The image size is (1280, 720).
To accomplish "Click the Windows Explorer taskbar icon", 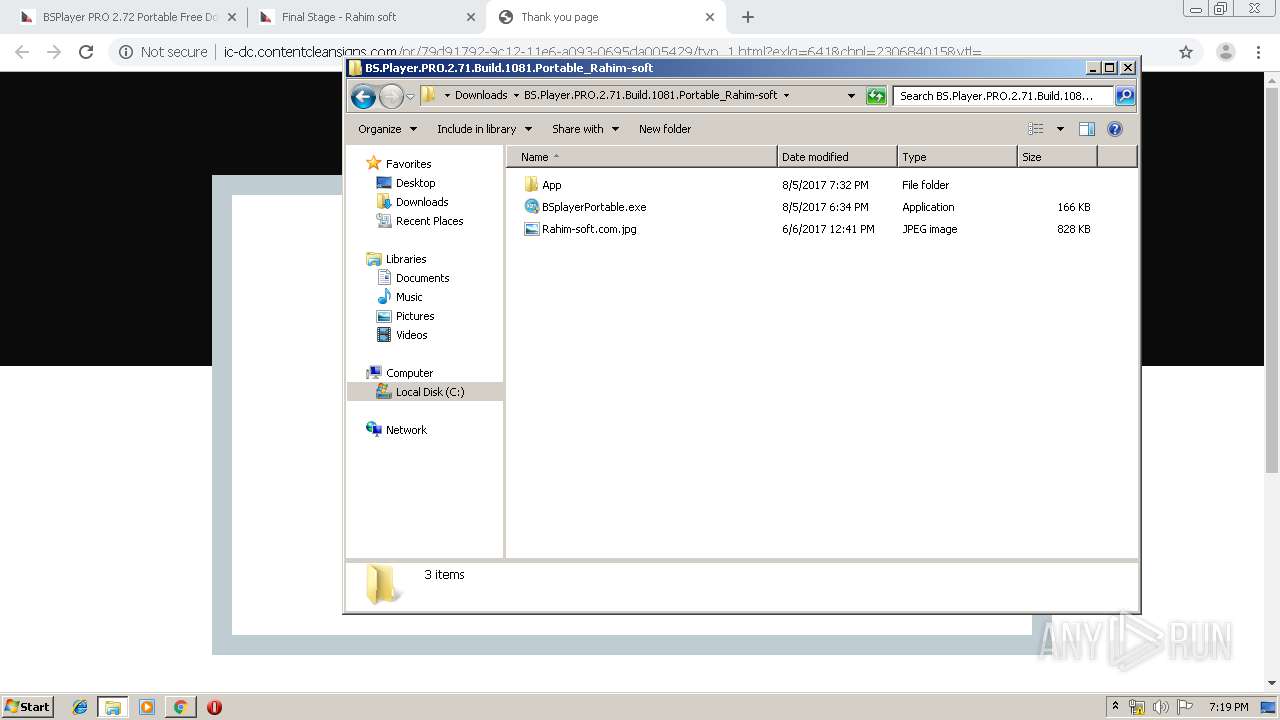I will click(113, 707).
